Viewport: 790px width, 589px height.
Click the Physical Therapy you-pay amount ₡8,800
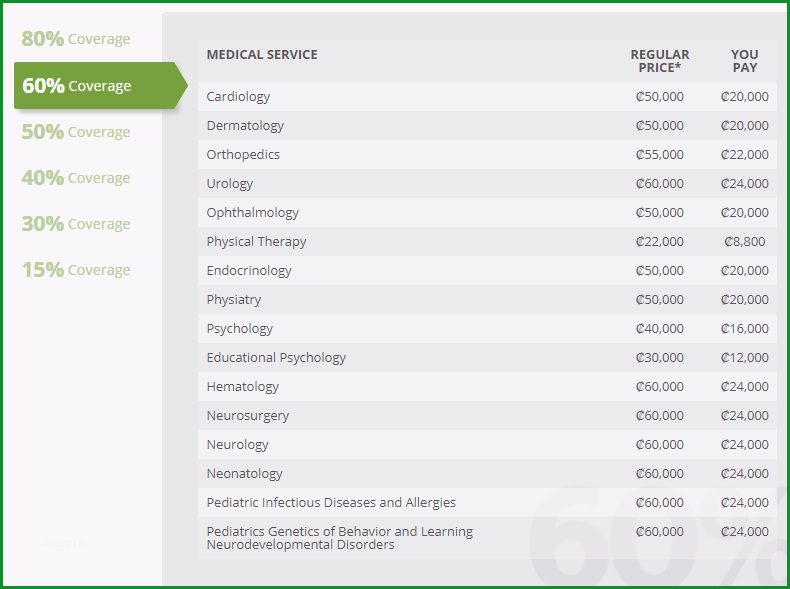coord(745,241)
